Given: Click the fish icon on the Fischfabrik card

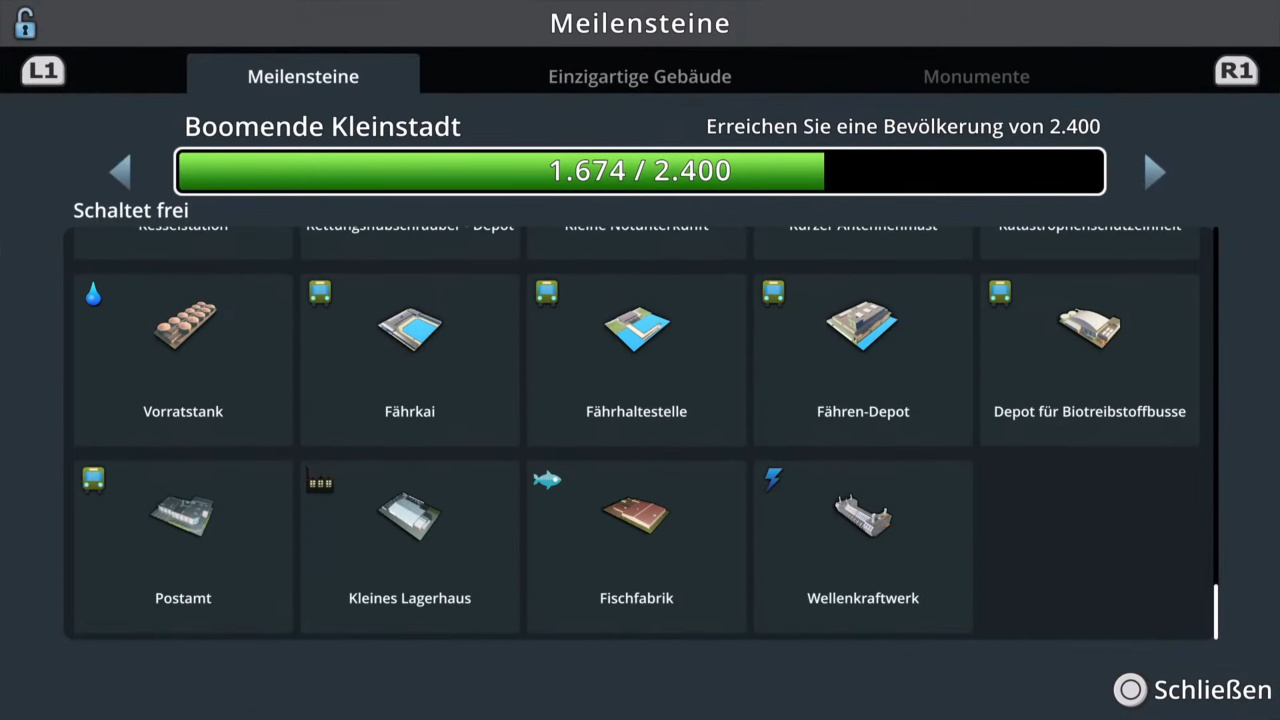Looking at the screenshot, I should click(547, 480).
